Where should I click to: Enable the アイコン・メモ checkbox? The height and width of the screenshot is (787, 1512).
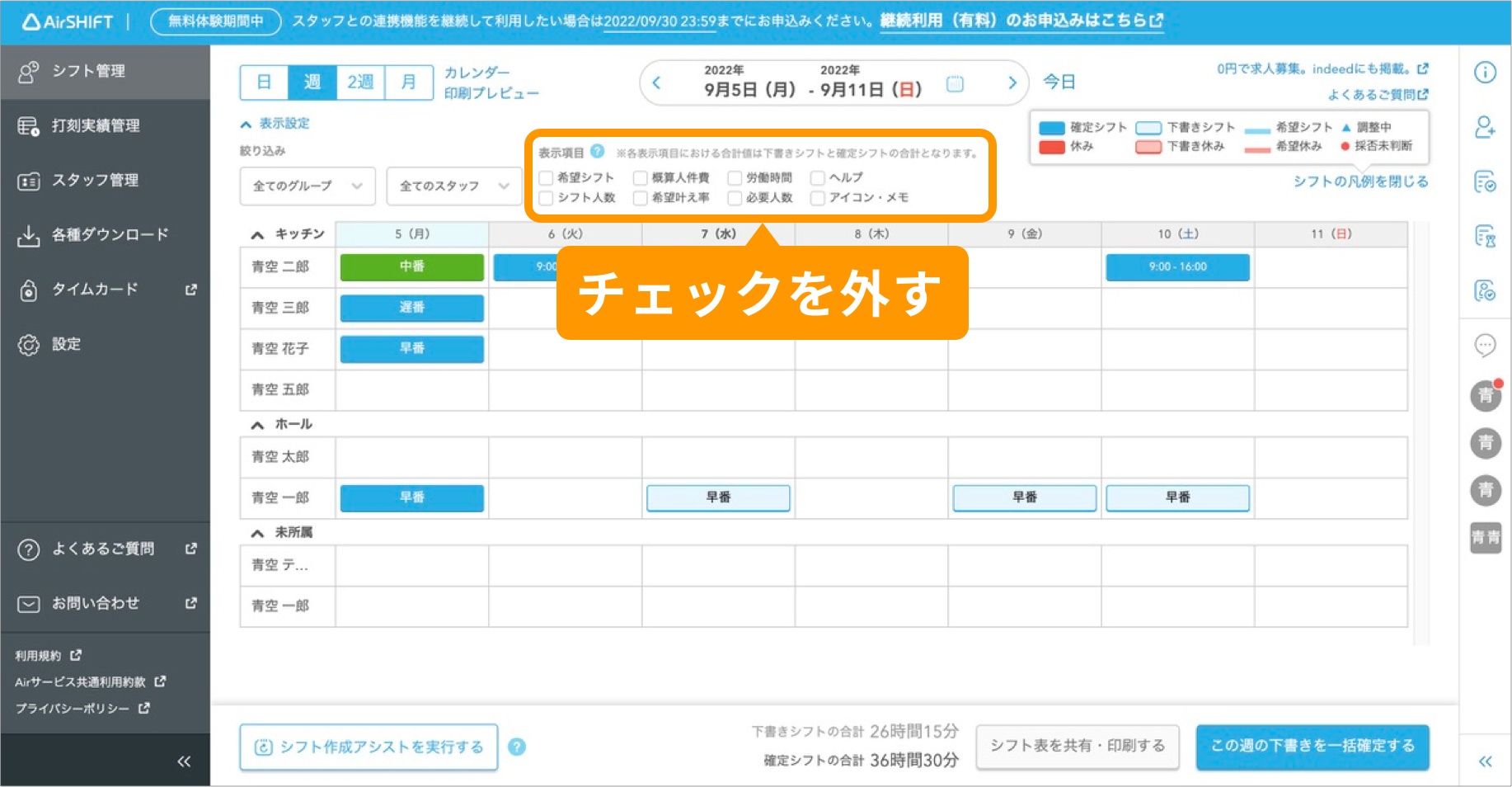click(816, 198)
